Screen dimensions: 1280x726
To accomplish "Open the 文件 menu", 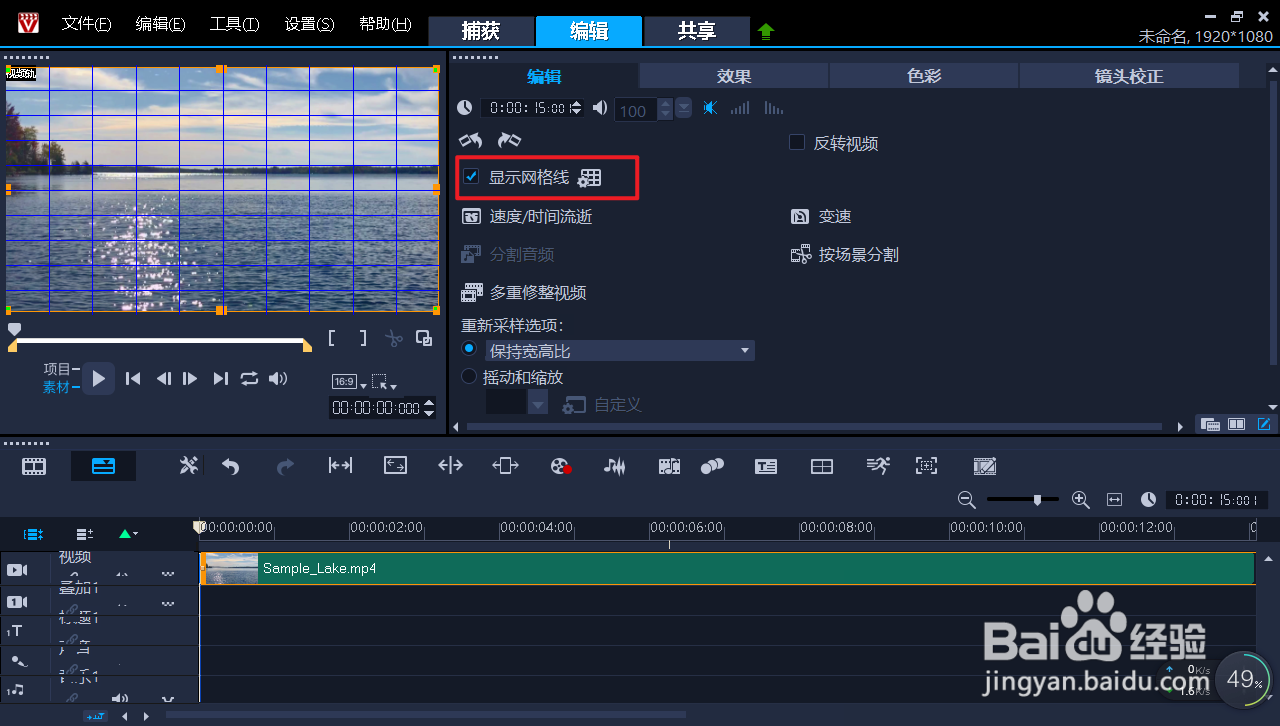I will point(86,24).
